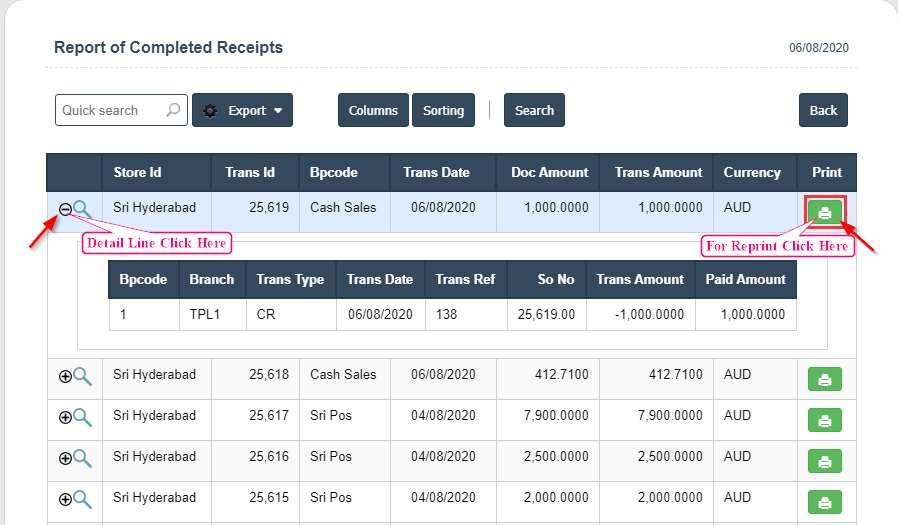Open the Export dropdown menu
Image resolution: width=898 pixels, height=525 pixels.
point(242,111)
